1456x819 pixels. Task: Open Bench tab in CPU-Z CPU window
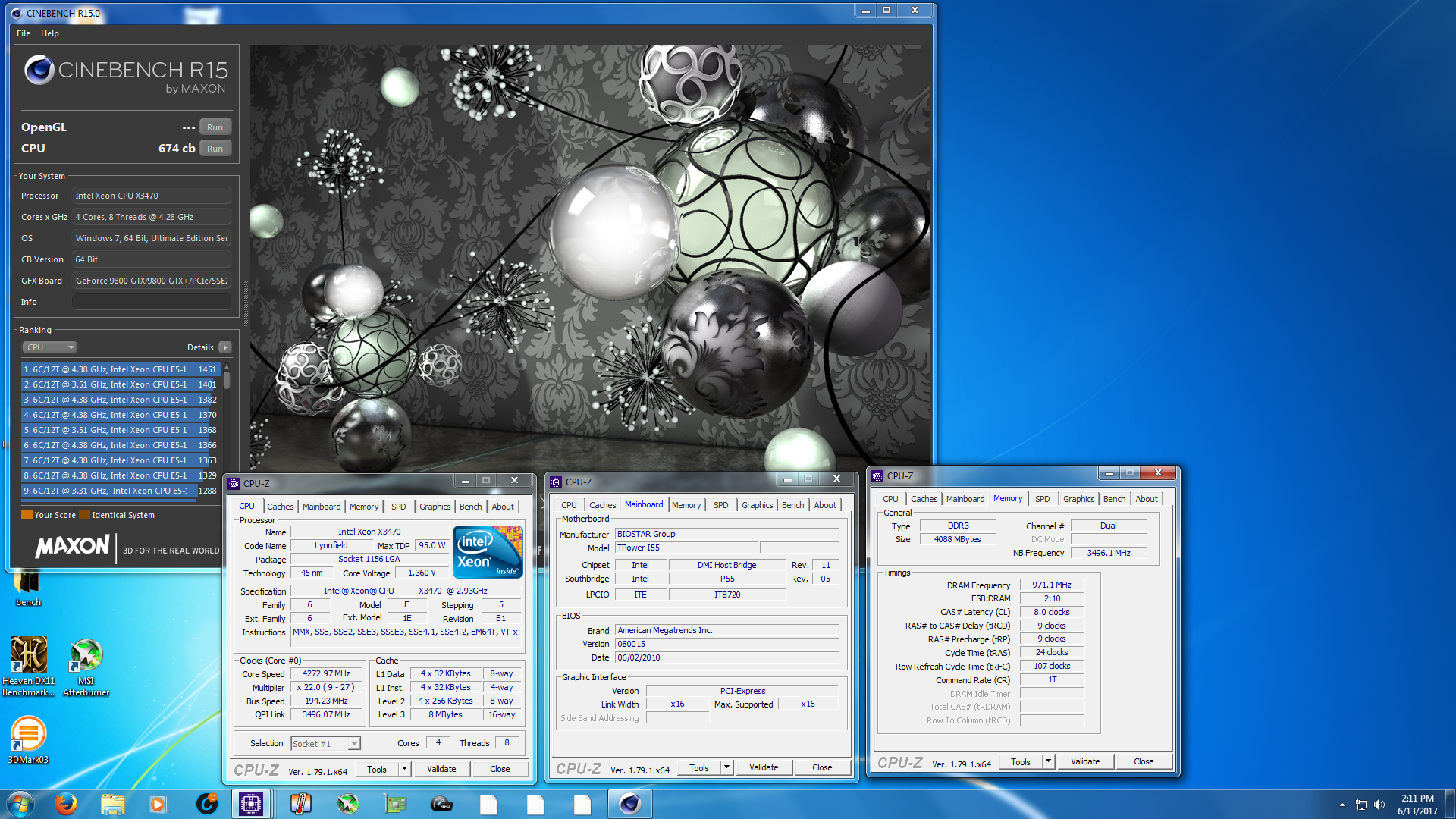click(470, 507)
